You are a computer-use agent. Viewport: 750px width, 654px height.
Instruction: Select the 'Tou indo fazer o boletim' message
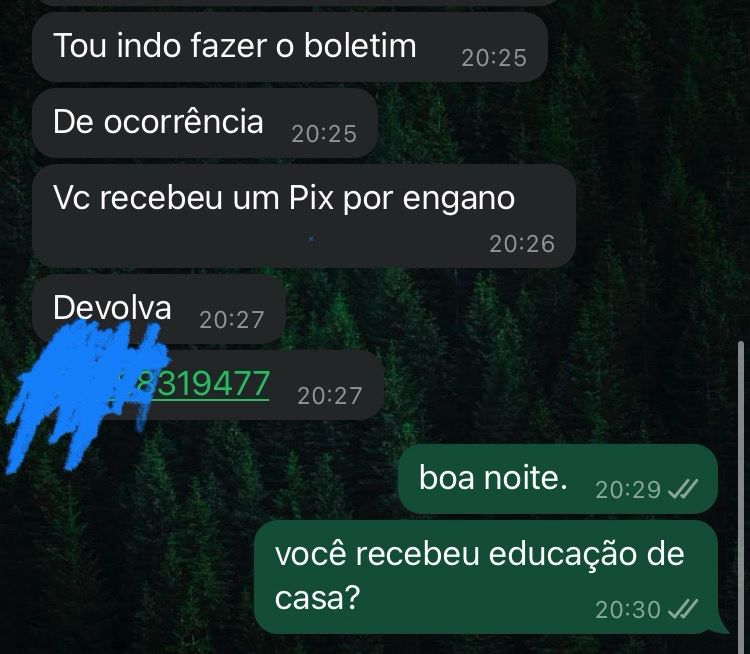coord(290,47)
